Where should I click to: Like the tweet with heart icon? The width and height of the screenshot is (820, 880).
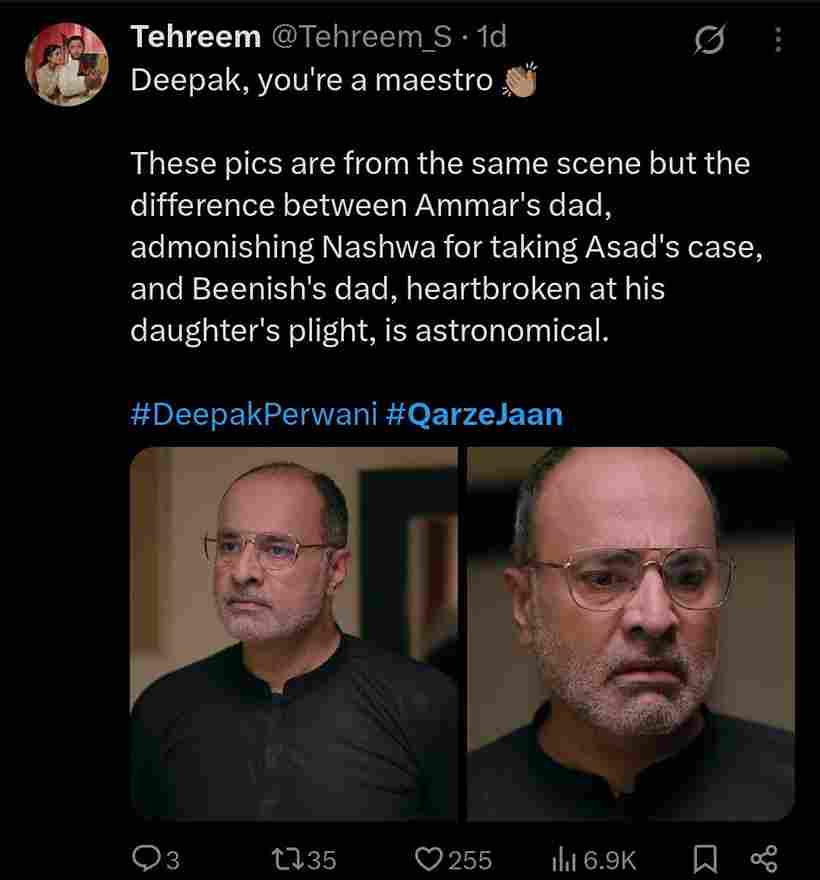(429, 859)
